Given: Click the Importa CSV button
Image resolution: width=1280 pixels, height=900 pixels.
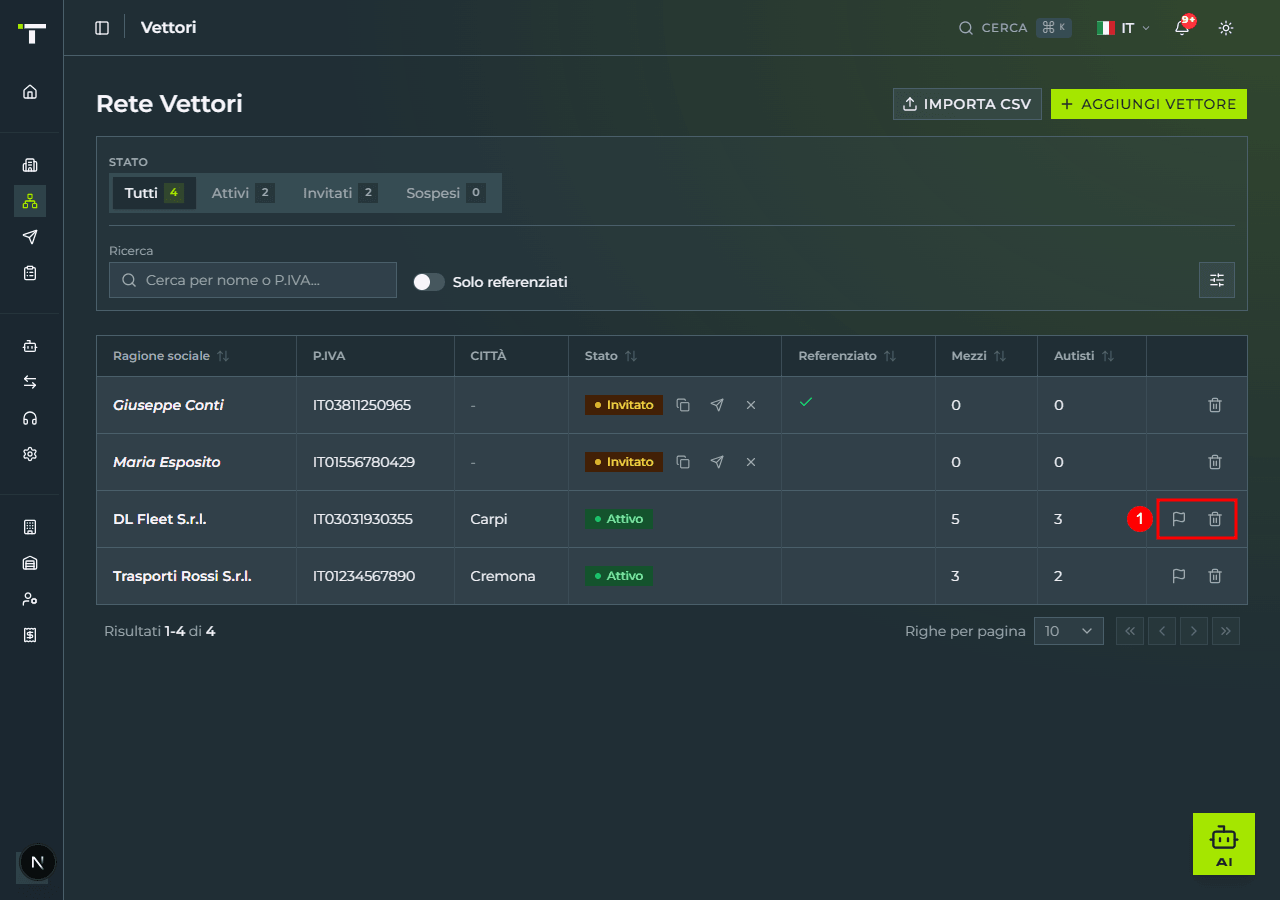Looking at the screenshot, I should click(x=967, y=104).
